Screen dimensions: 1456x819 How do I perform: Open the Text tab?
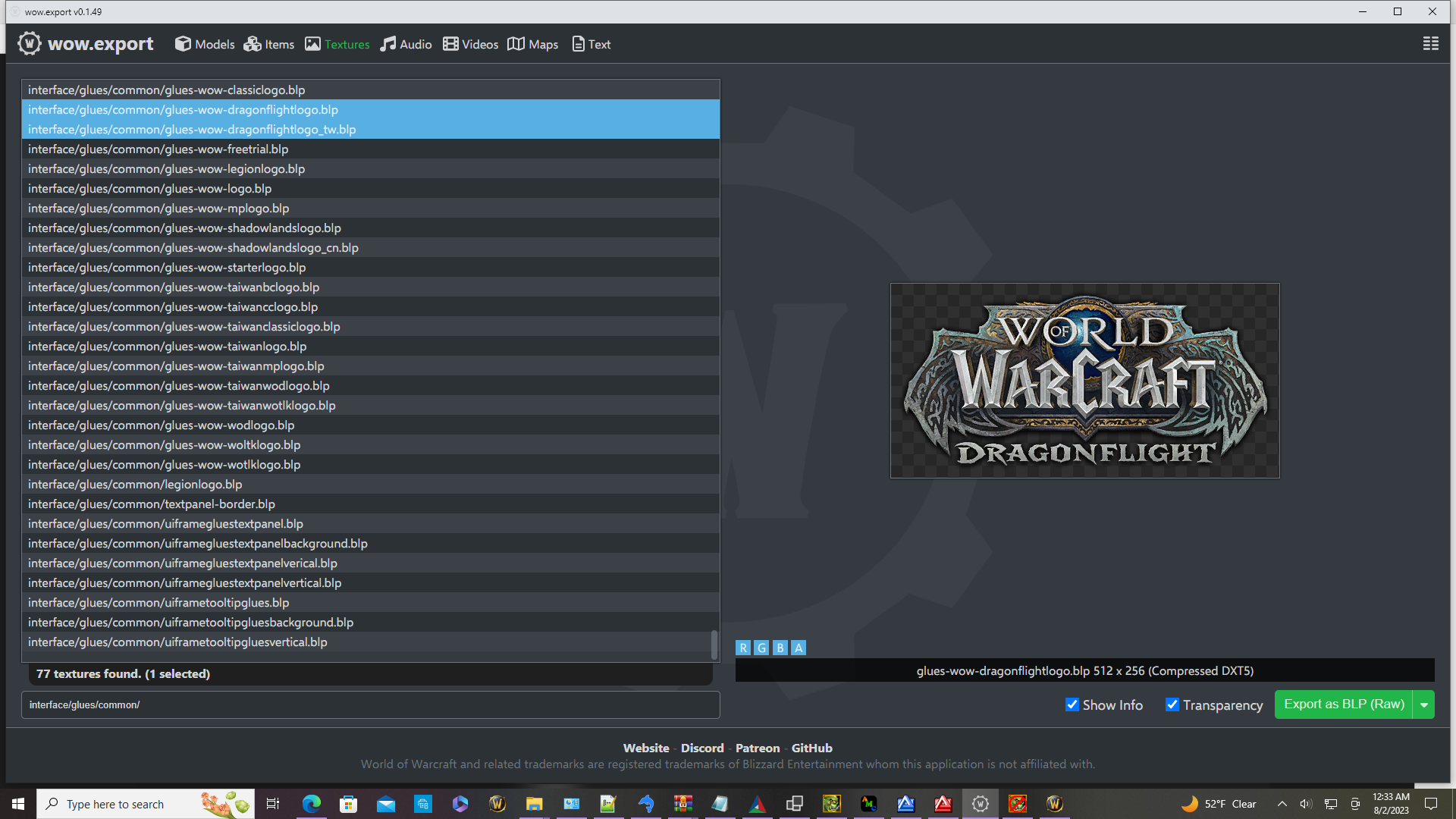(591, 44)
